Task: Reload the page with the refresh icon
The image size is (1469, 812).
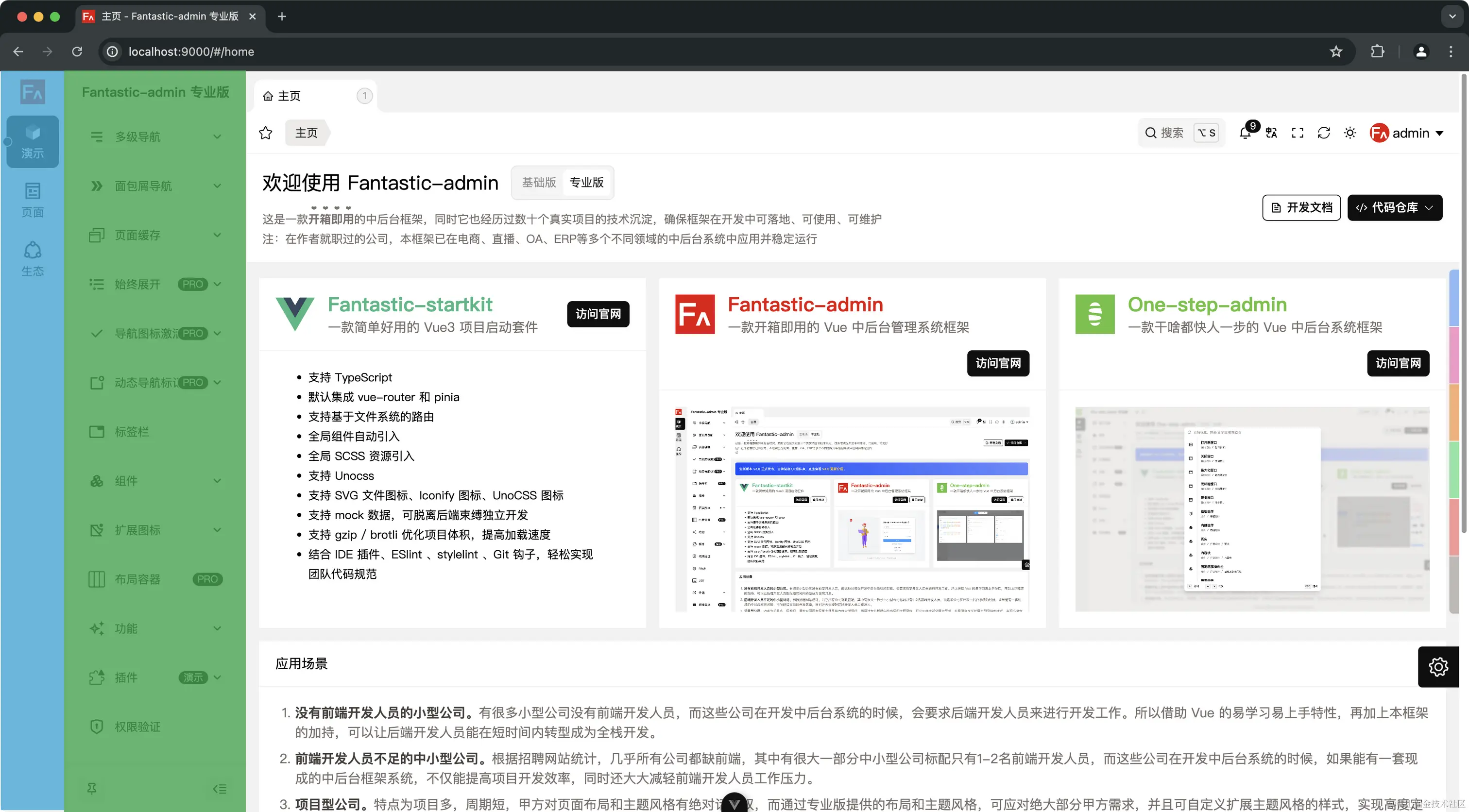Action: 1323,133
